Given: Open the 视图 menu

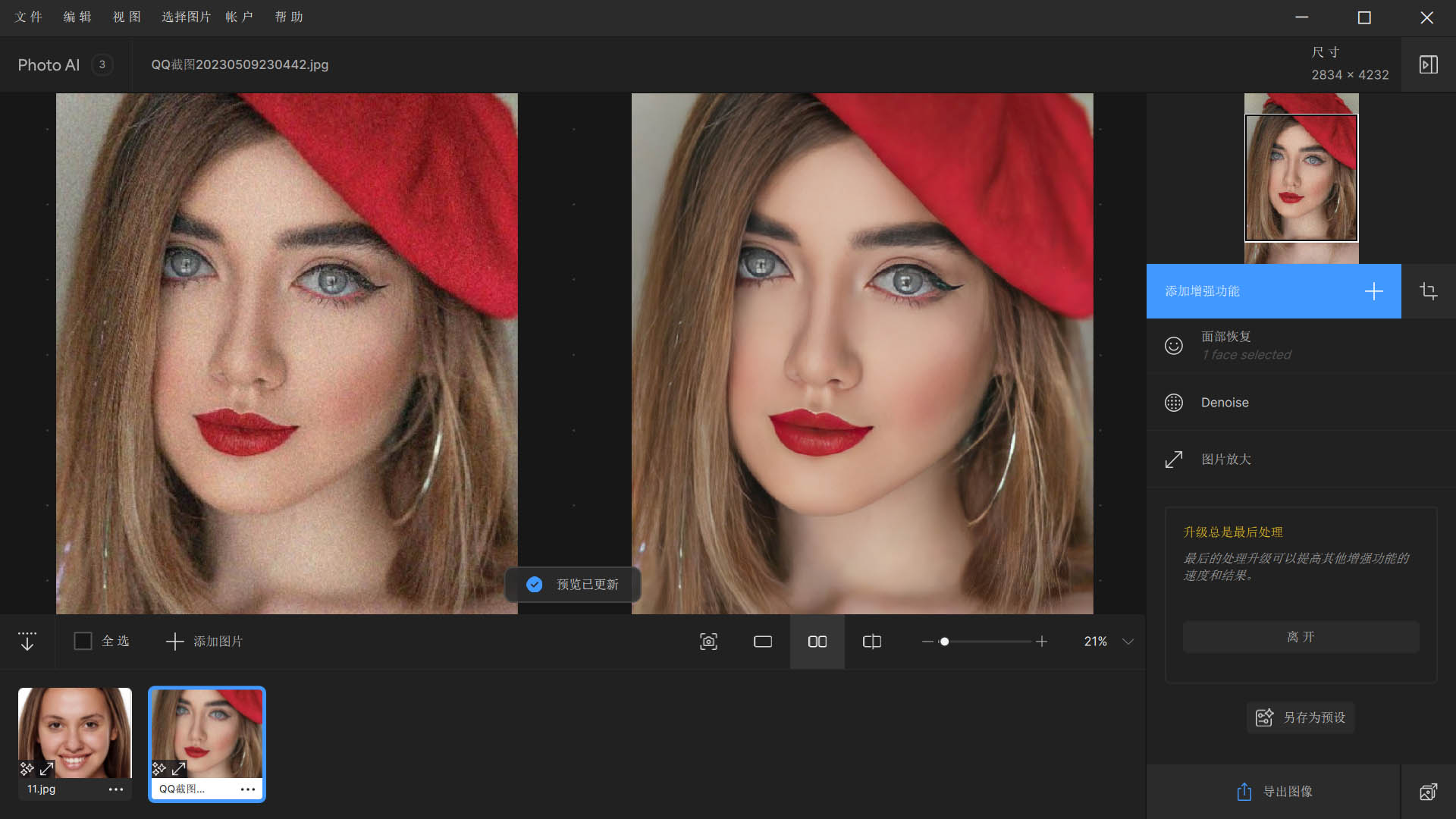Looking at the screenshot, I should tap(127, 17).
